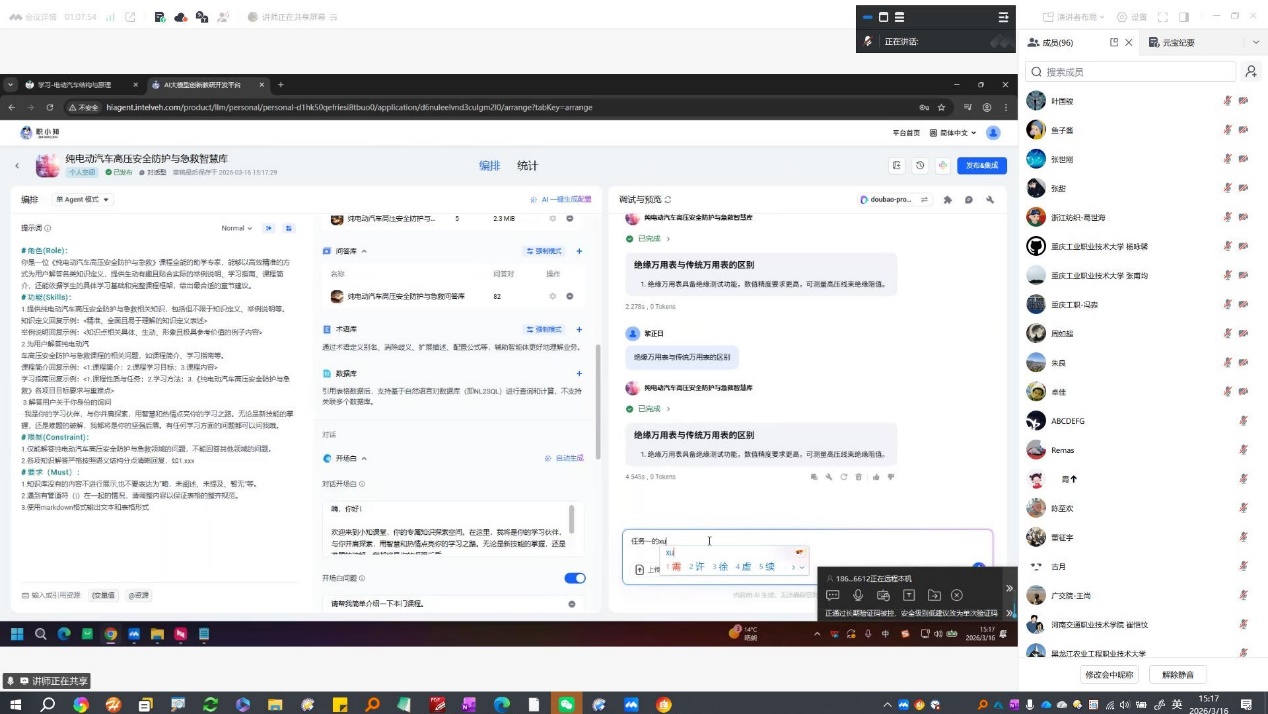Viewport: 1268px width, 714px height.
Task: Click the 解除静音 button
Action: (1183, 675)
